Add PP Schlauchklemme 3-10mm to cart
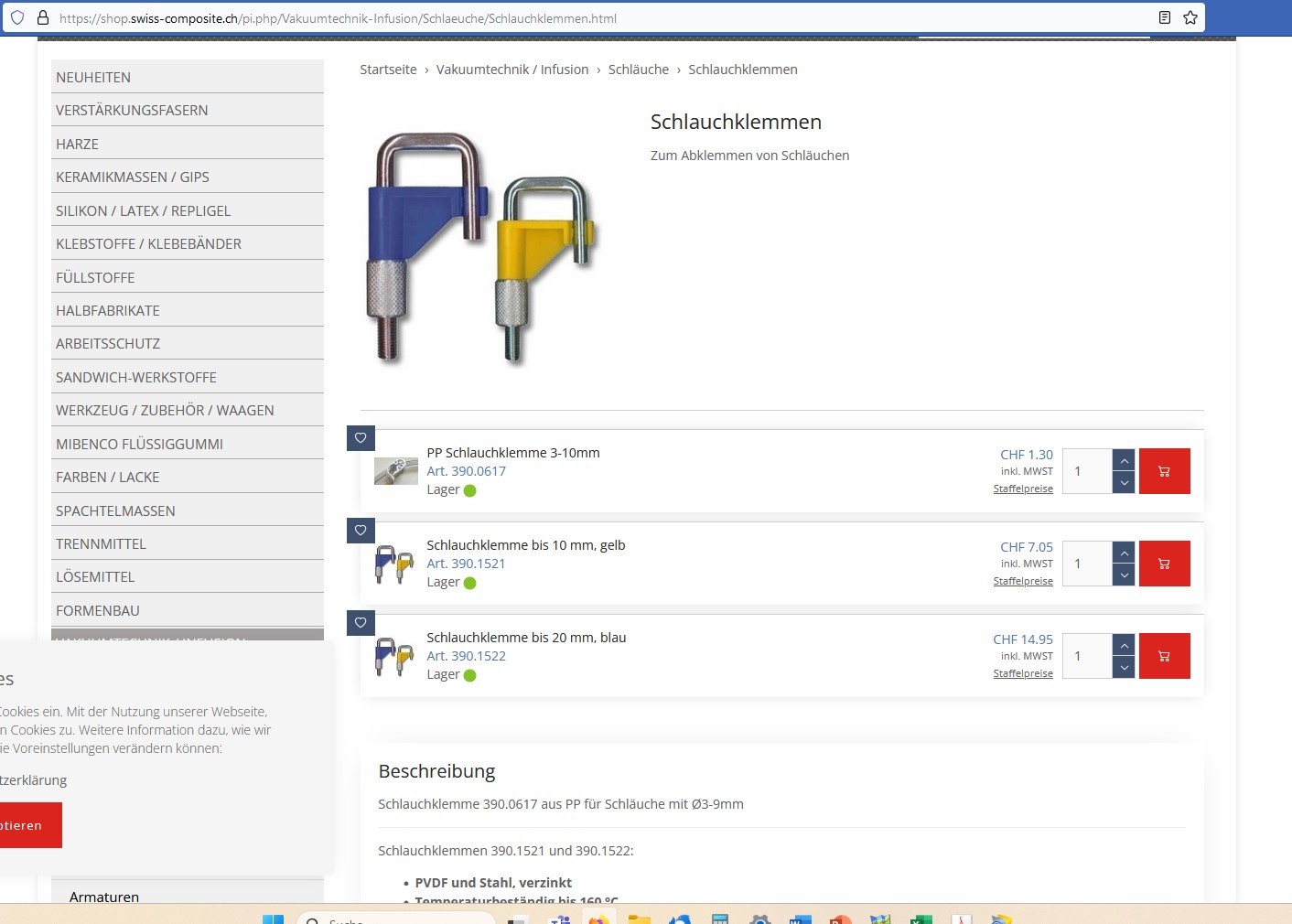 (1164, 471)
